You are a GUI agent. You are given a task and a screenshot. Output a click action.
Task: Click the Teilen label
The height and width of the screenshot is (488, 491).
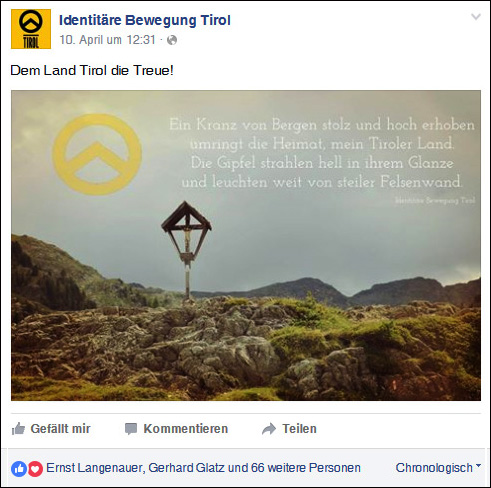tap(299, 429)
